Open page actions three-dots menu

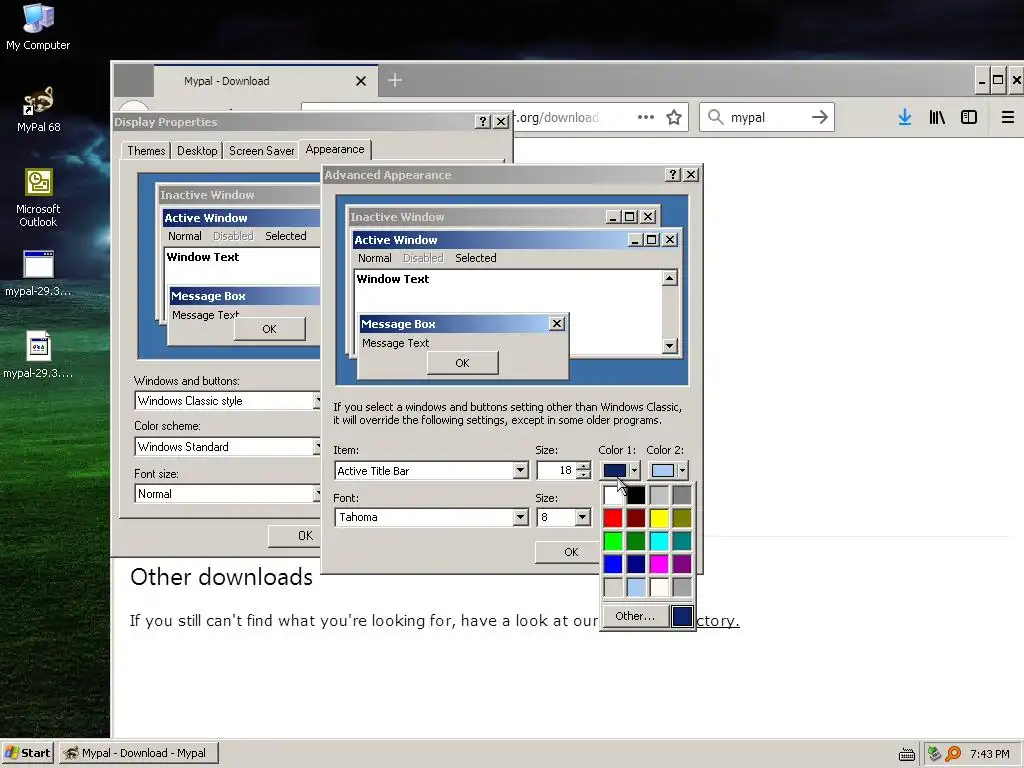pyautogui.click(x=646, y=118)
